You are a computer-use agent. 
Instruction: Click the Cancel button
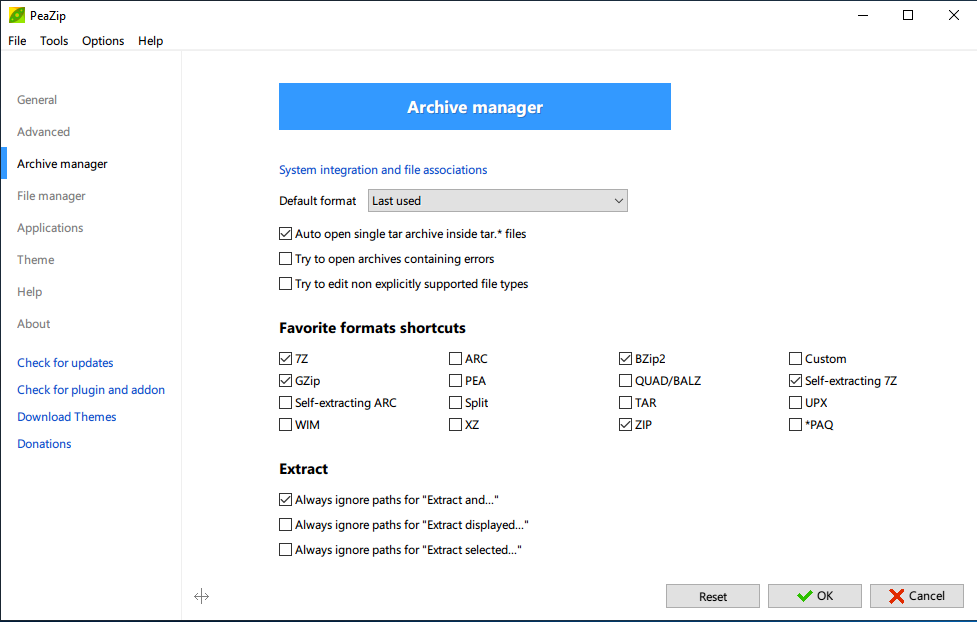point(917,596)
